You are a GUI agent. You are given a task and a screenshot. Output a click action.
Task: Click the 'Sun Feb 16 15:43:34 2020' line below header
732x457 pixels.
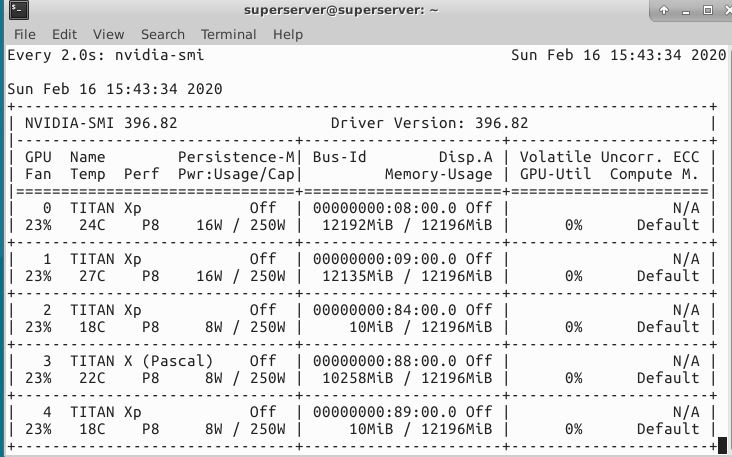pyautogui.click(x=115, y=89)
